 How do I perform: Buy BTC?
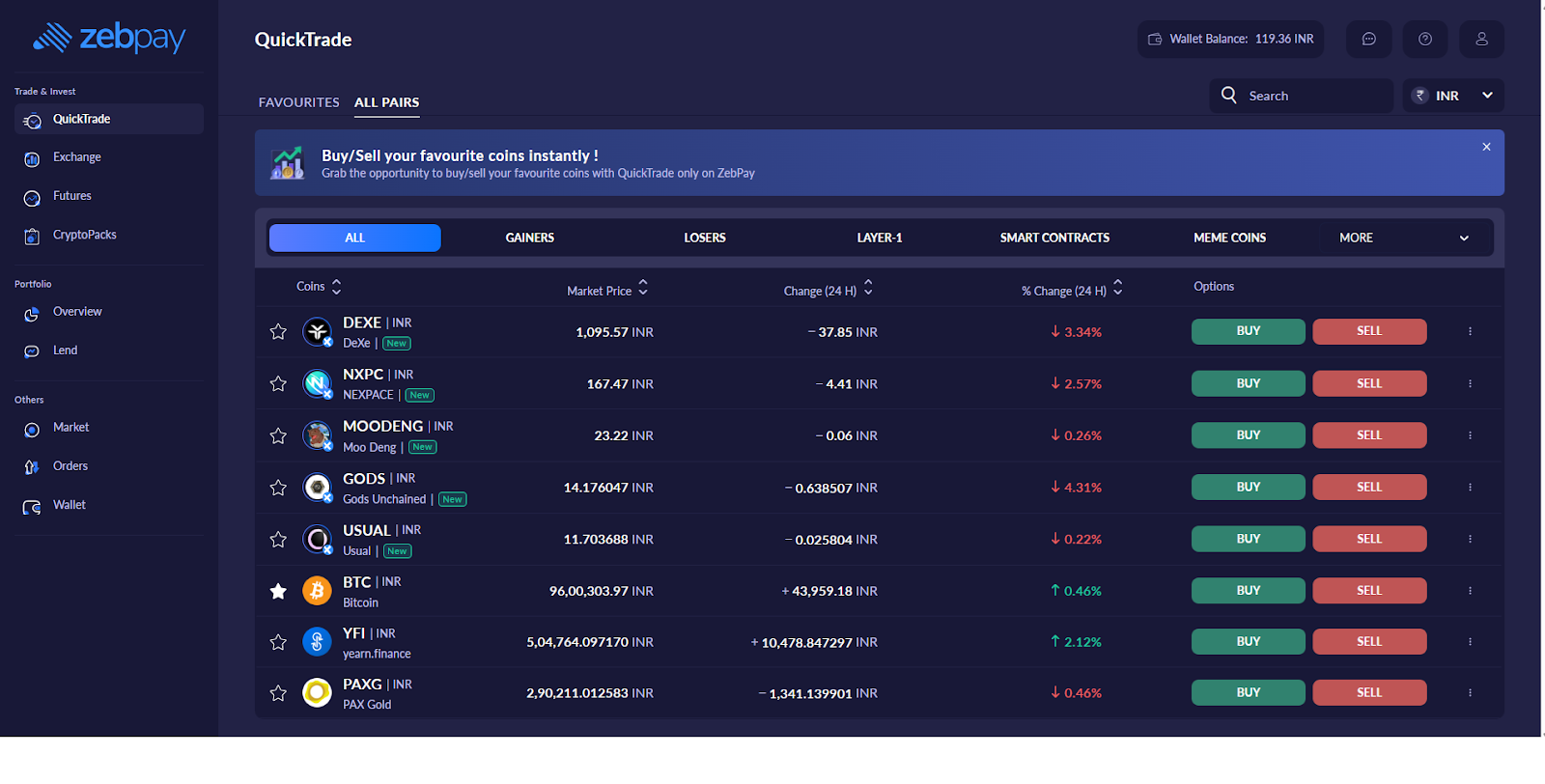click(x=1249, y=591)
